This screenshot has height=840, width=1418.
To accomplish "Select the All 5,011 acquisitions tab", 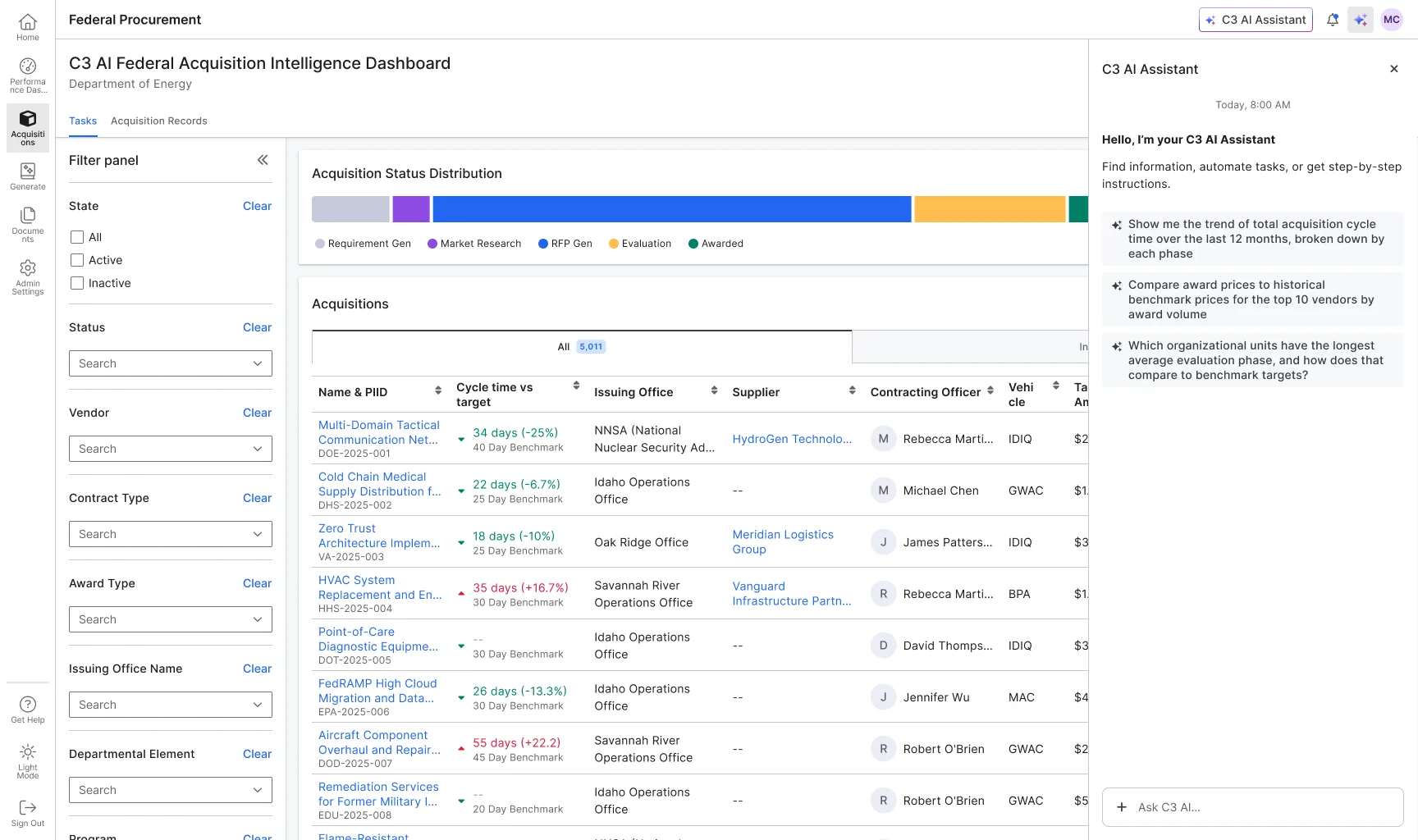I will click(582, 347).
